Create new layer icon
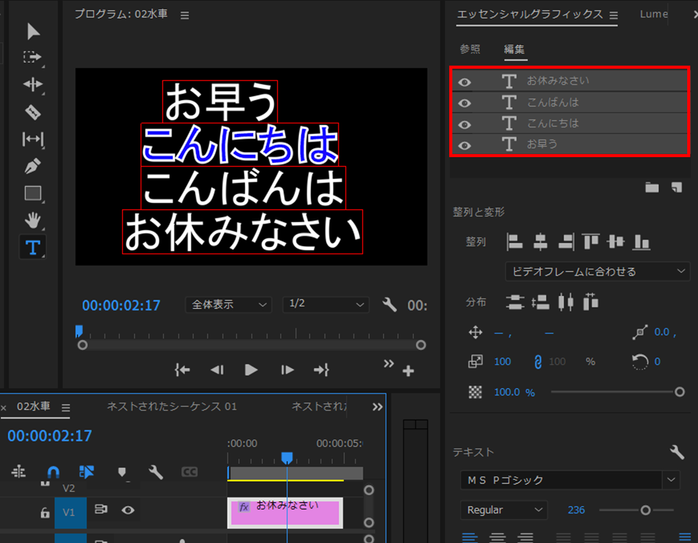 pos(677,187)
